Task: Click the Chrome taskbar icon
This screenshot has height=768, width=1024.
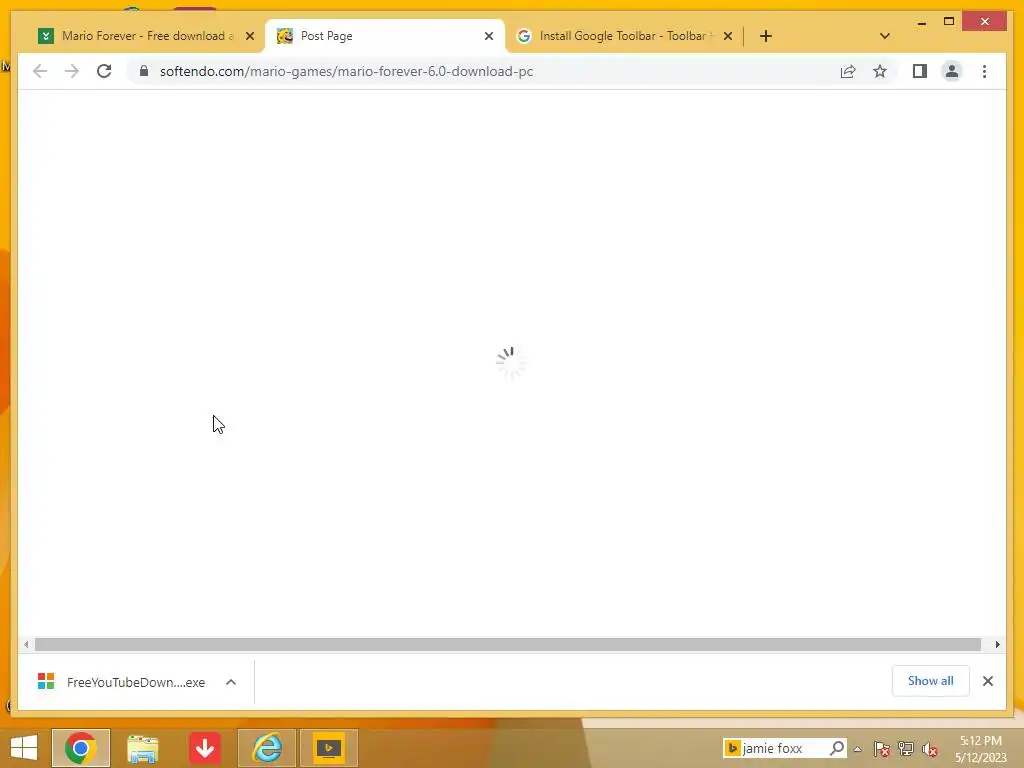Action: [81, 748]
